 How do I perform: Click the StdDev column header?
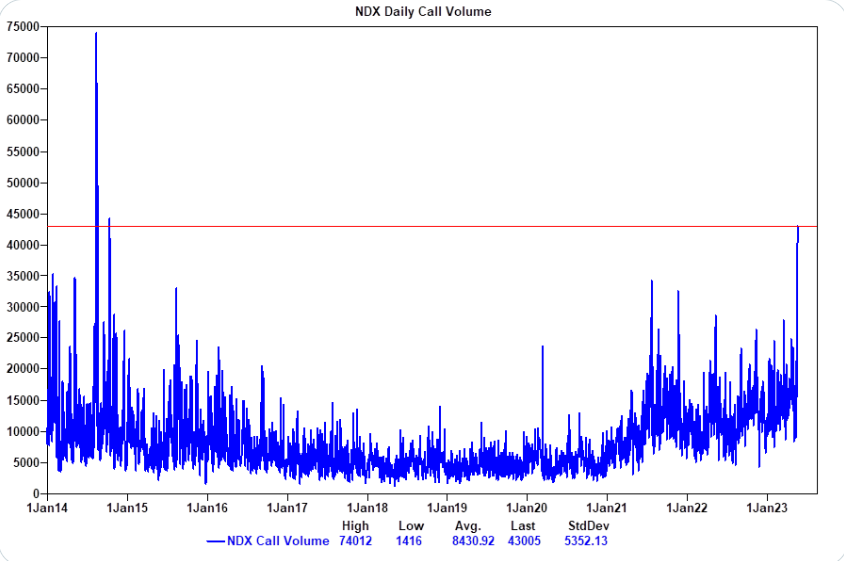click(588, 526)
